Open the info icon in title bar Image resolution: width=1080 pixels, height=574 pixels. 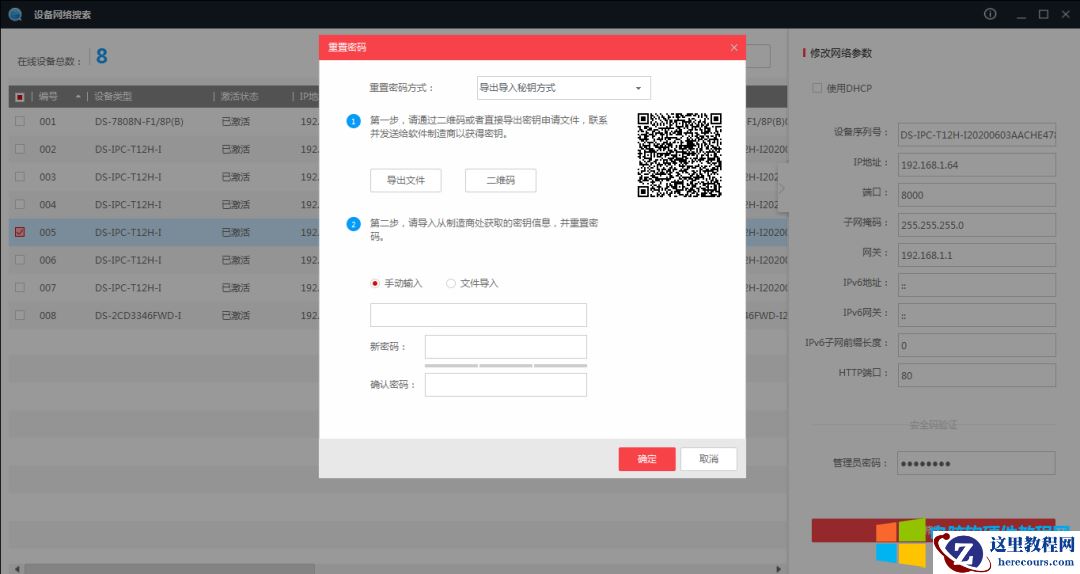click(x=990, y=14)
